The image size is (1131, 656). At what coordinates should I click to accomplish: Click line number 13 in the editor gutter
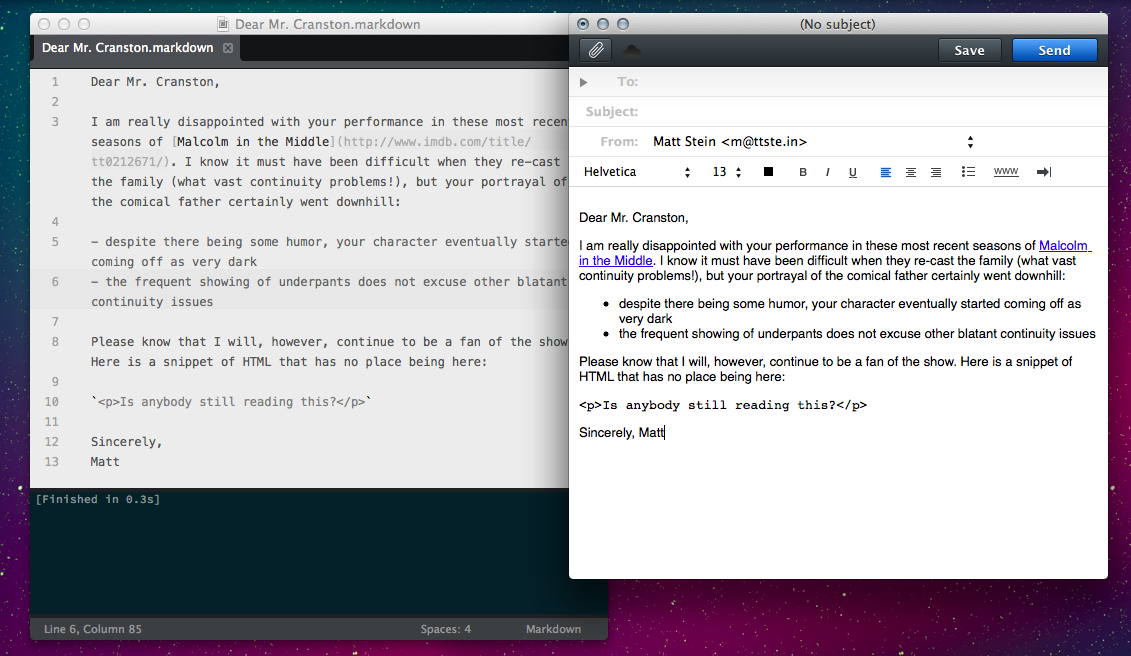pyautogui.click(x=51, y=461)
